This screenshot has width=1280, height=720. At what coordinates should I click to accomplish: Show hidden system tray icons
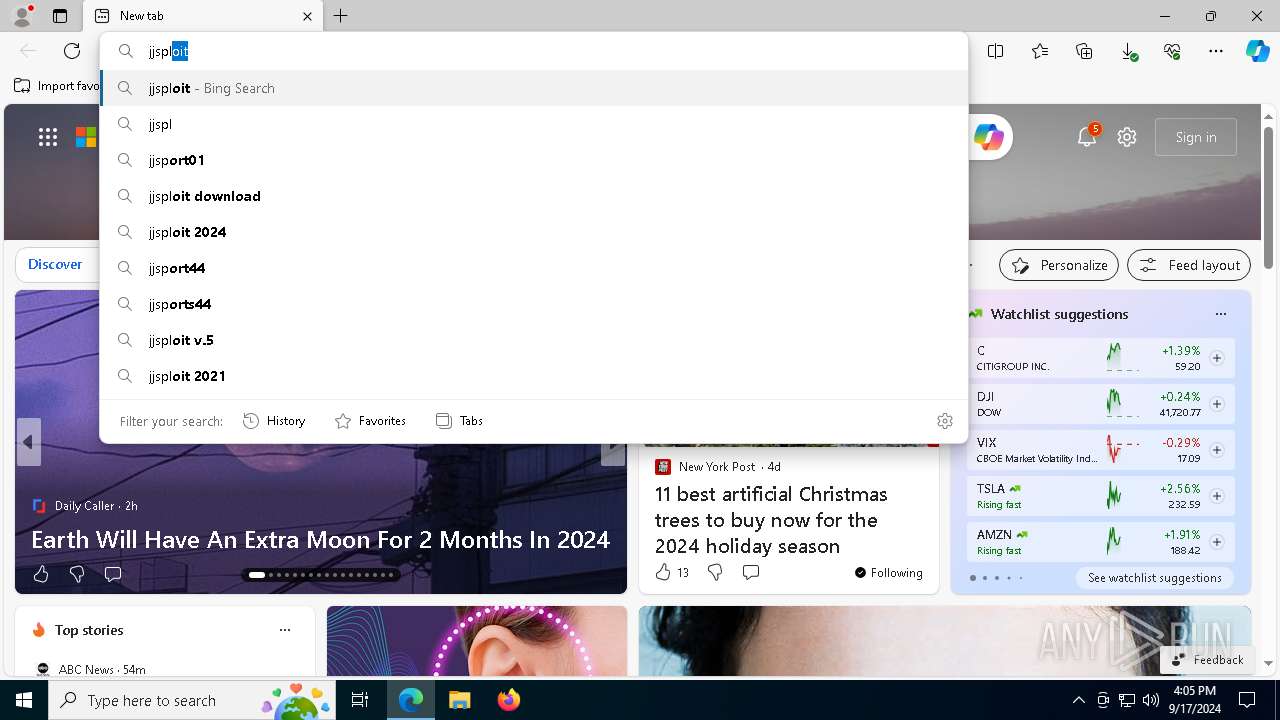(1079, 700)
